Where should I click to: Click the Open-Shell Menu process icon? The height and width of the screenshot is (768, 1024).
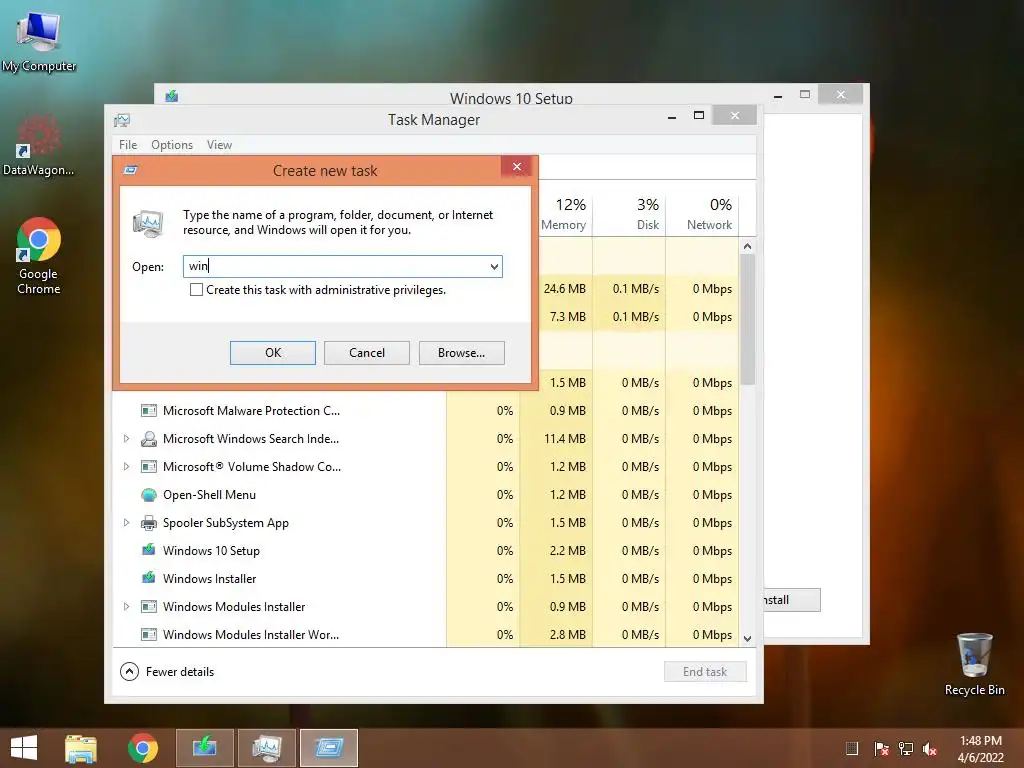[149, 495]
